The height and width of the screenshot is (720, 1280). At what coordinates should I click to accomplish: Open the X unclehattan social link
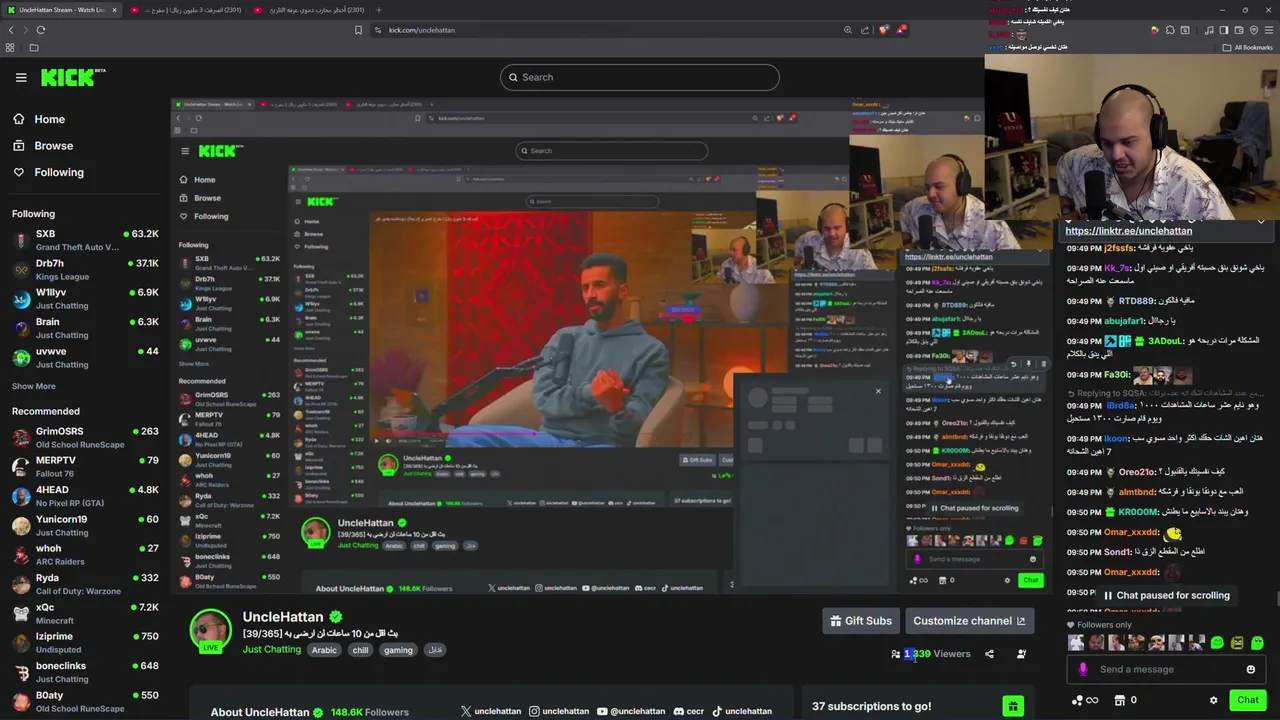(x=491, y=711)
